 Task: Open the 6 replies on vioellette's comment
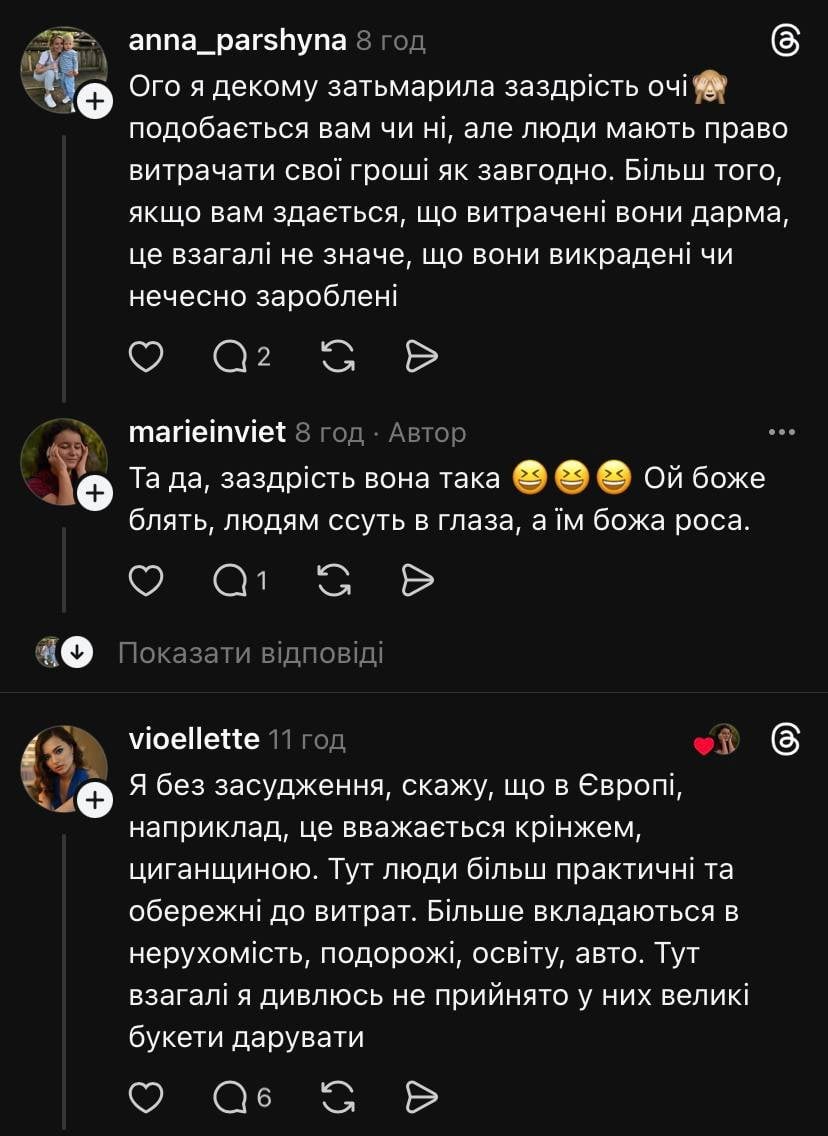pyautogui.click(x=242, y=1097)
